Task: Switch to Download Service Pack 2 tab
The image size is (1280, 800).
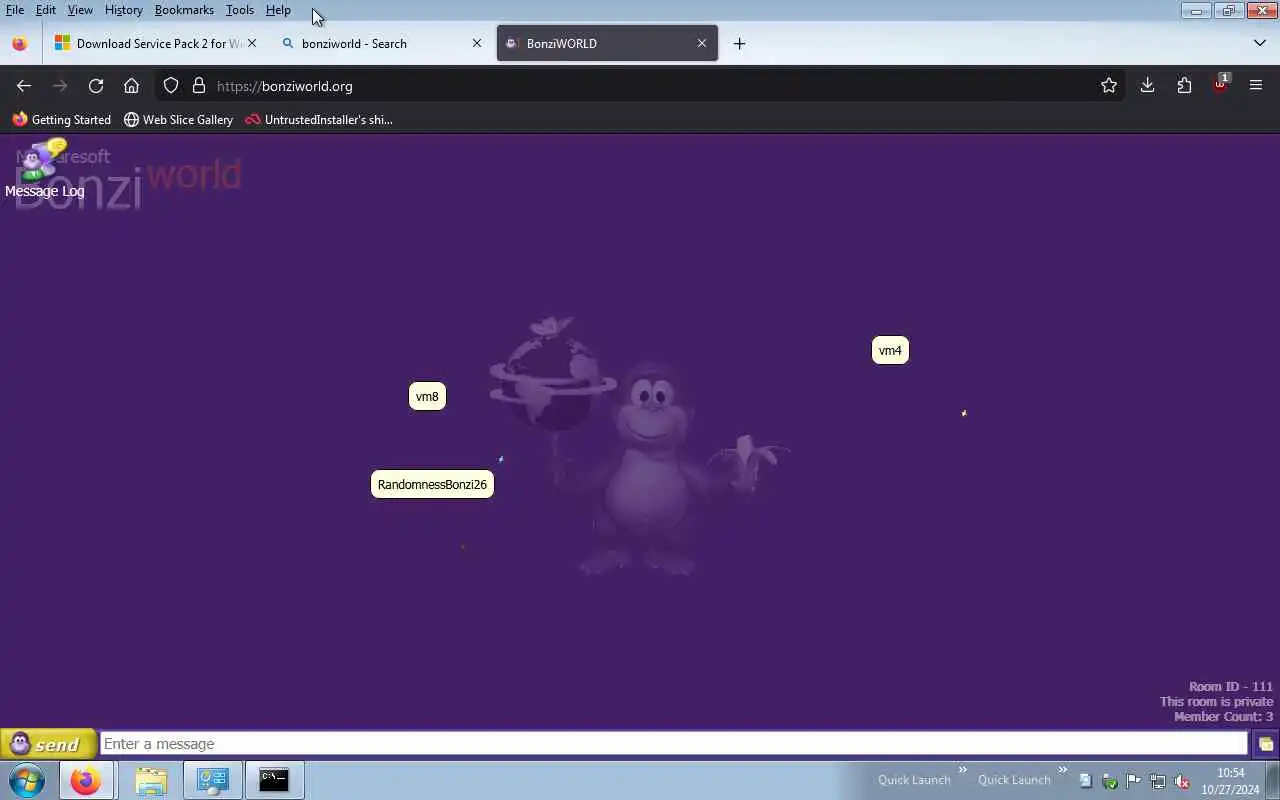Action: [155, 43]
